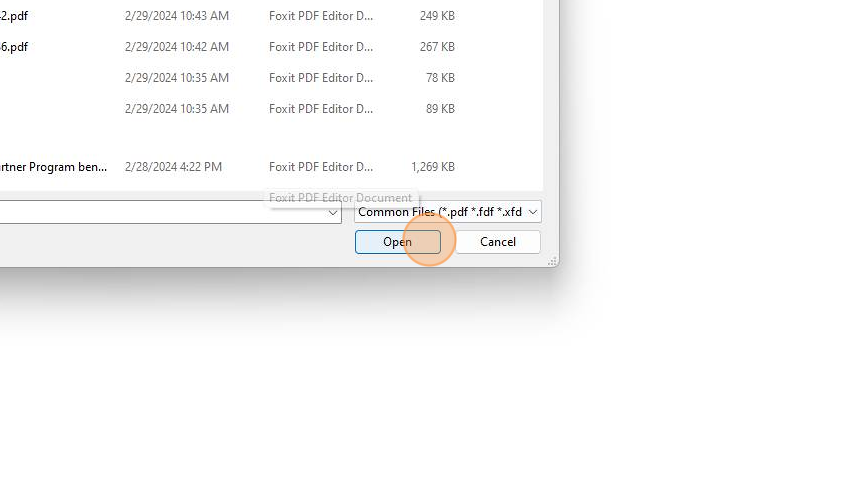Pick the file sized 89 KB
Image resolution: width=860 pixels, height=481 pixels.
pyautogui.click(x=440, y=109)
